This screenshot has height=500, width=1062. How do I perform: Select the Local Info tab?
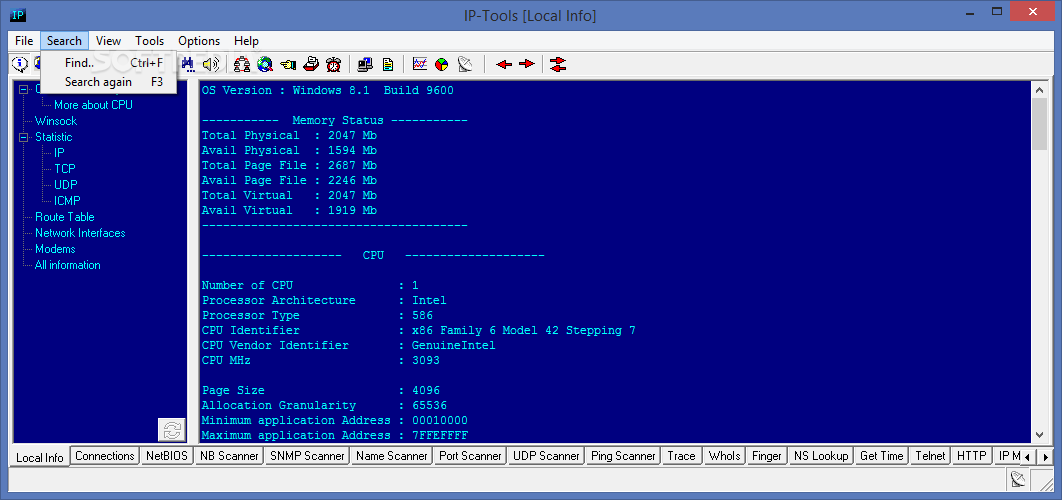point(40,457)
